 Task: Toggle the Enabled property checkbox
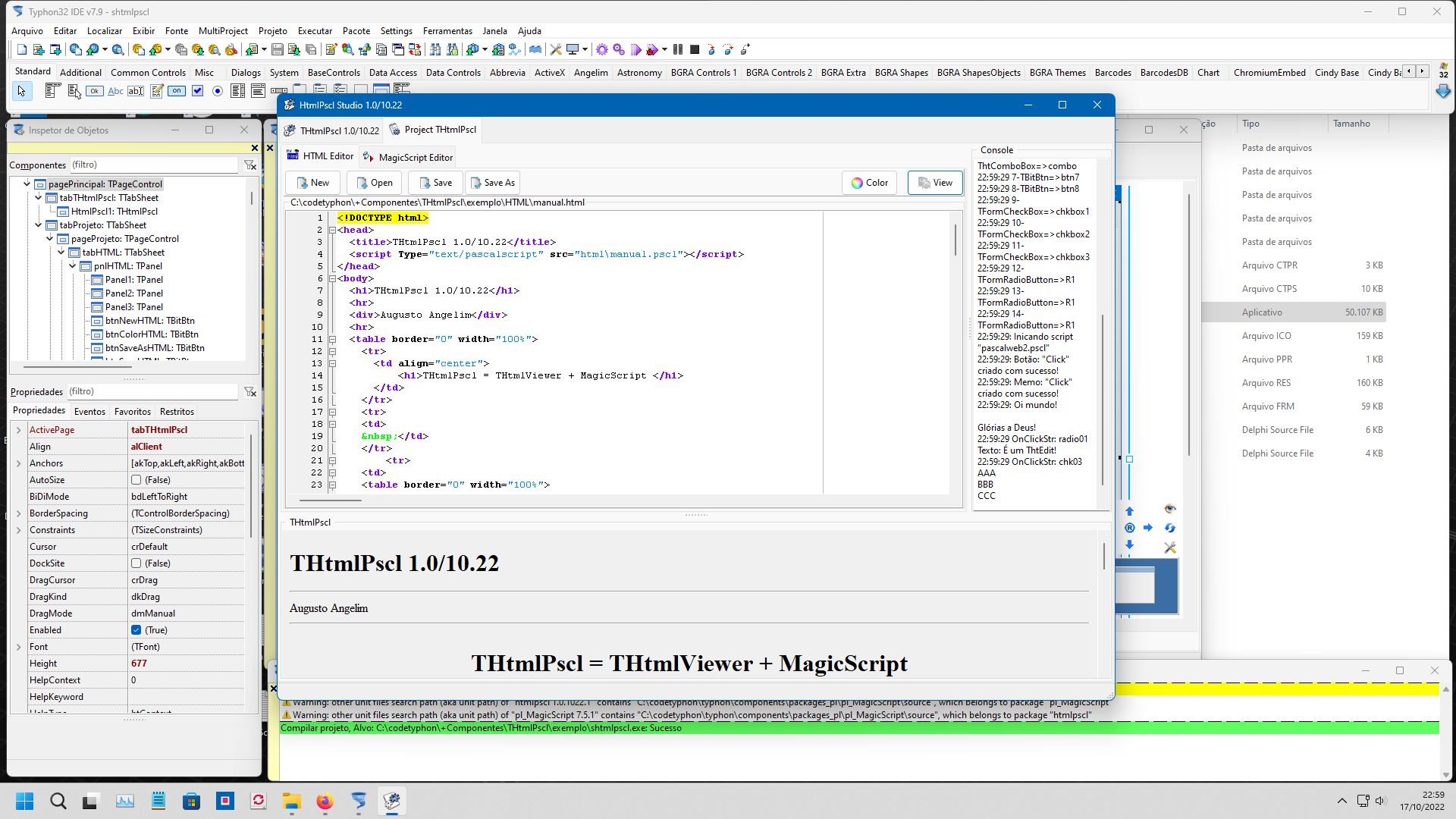click(x=136, y=630)
